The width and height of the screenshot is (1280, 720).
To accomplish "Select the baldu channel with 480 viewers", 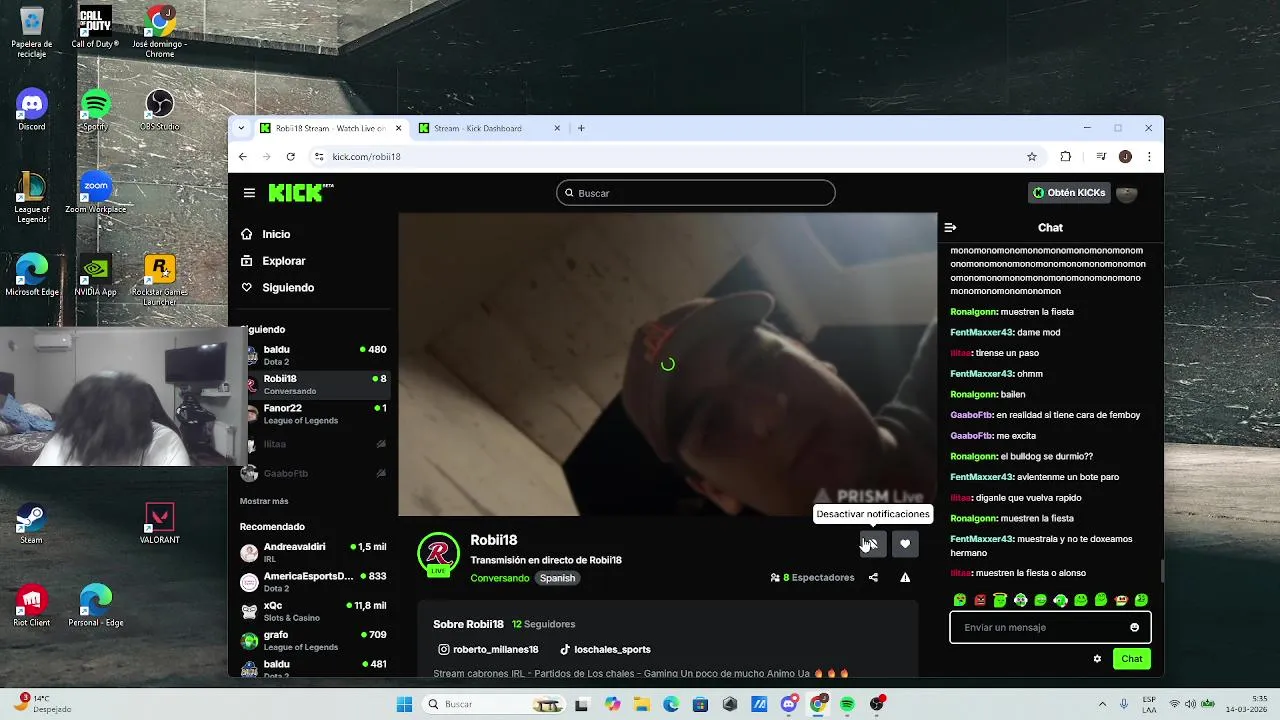I will pyautogui.click(x=314, y=356).
